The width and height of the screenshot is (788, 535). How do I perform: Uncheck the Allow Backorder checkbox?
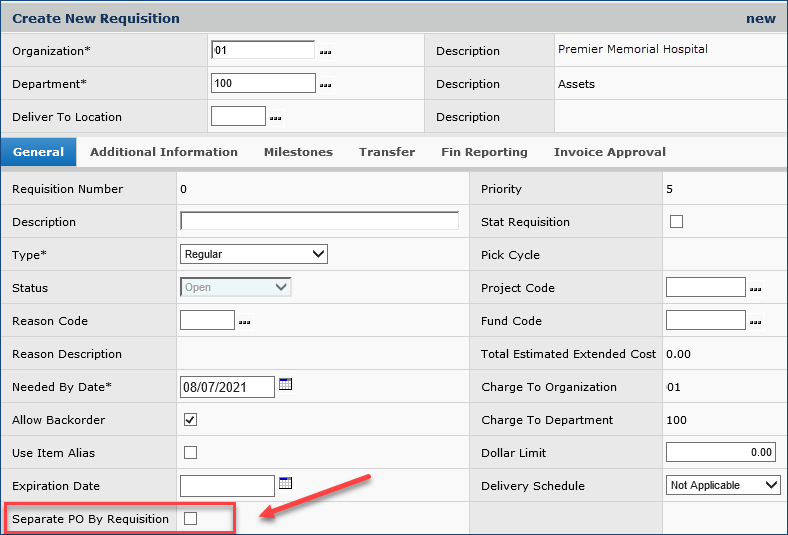coord(190,420)
